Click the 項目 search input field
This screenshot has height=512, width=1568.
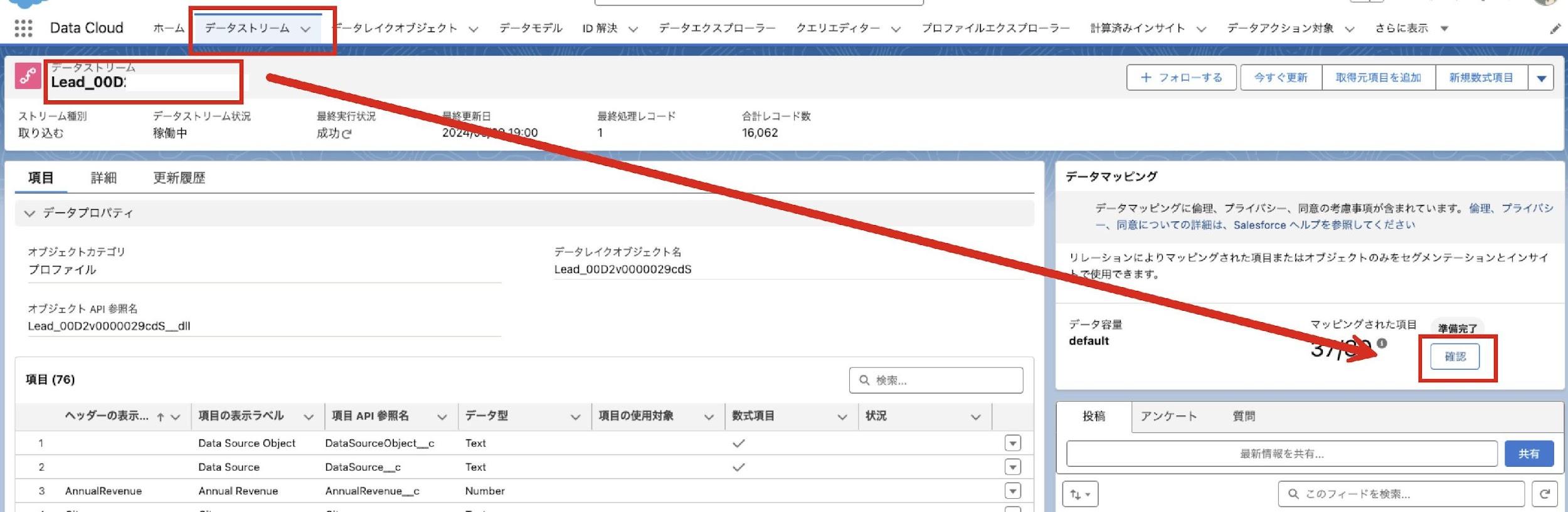[936, 380]
